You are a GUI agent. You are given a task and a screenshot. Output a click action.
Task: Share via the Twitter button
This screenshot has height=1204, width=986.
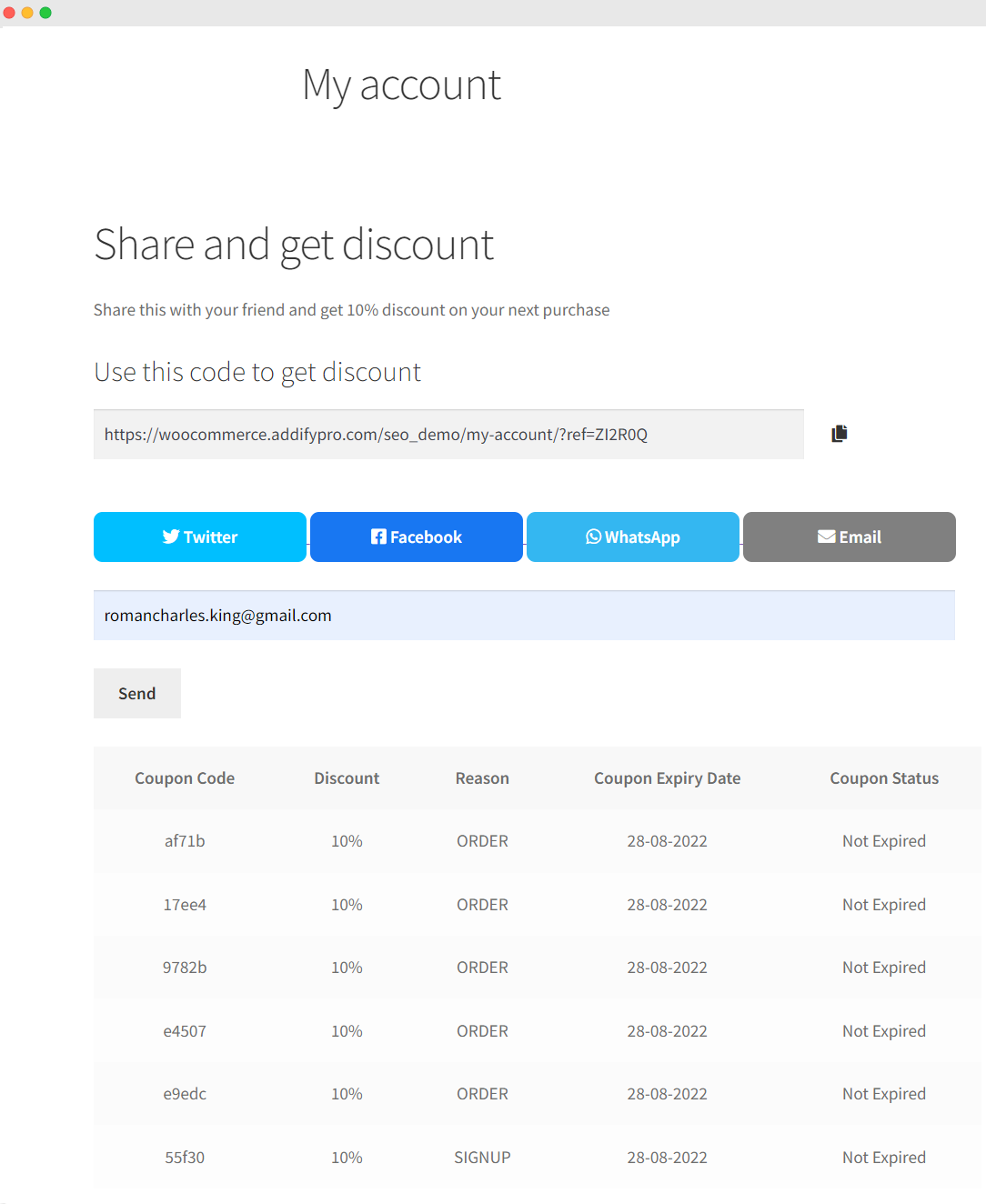[x=200, y=537]
